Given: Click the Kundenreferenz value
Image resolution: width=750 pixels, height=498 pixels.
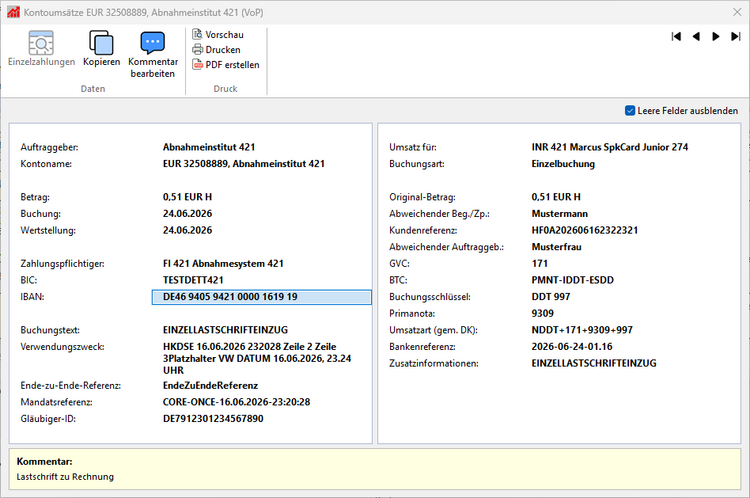Looking at the screenshot, I should point(585,230).
